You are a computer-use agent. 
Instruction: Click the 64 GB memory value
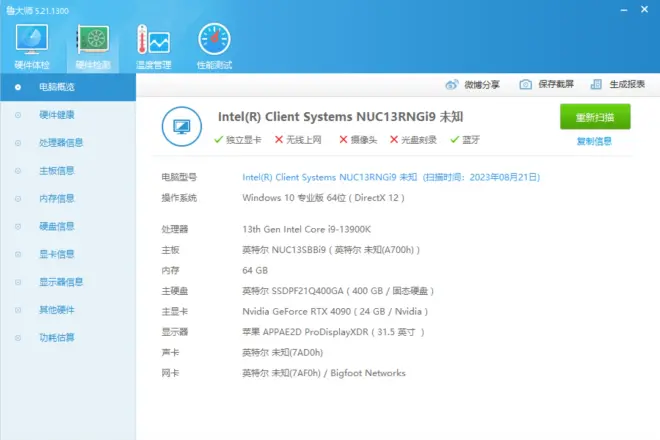(255, 270)
